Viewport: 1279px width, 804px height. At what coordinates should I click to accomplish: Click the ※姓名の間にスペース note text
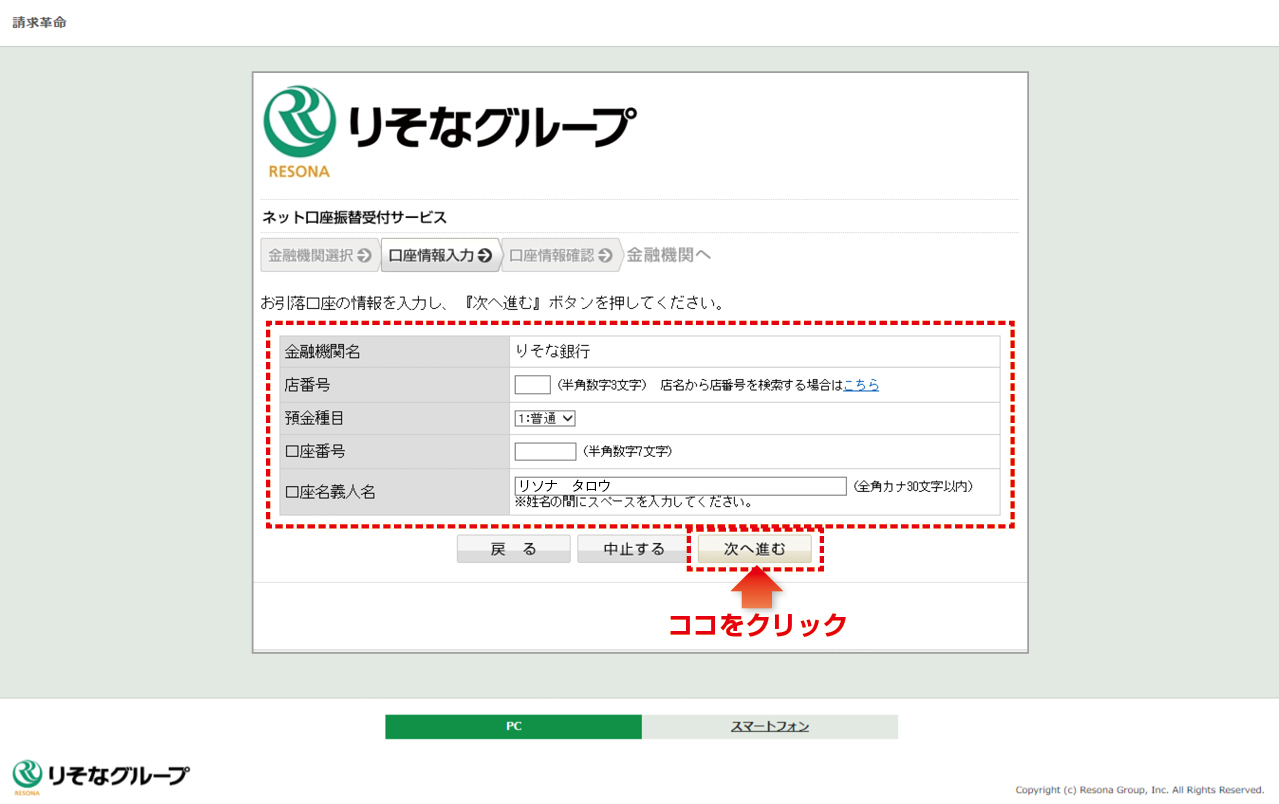click(634, 501)
